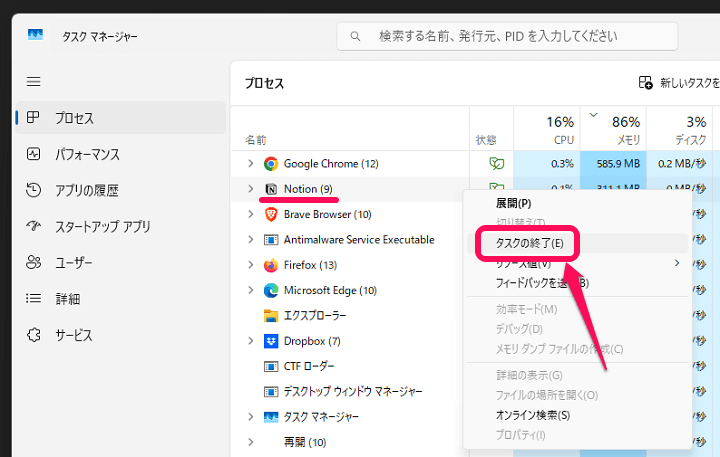Screen dimensions: 720x457
Task: Sort by the ディスク column header
Action: pyautogui.click(x=680, y=129)
